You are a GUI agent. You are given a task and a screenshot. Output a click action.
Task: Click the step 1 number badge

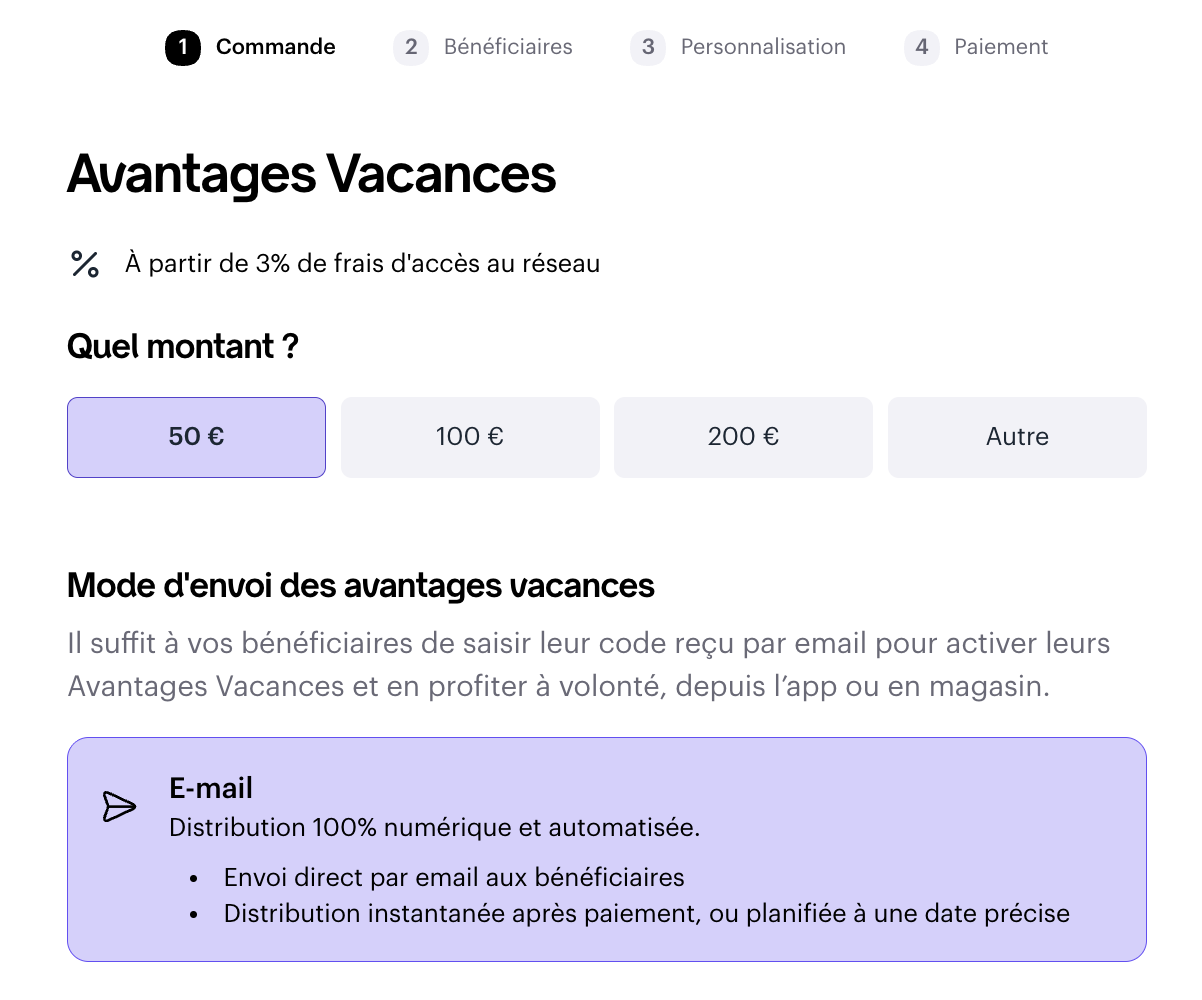[x=183, y=47]
